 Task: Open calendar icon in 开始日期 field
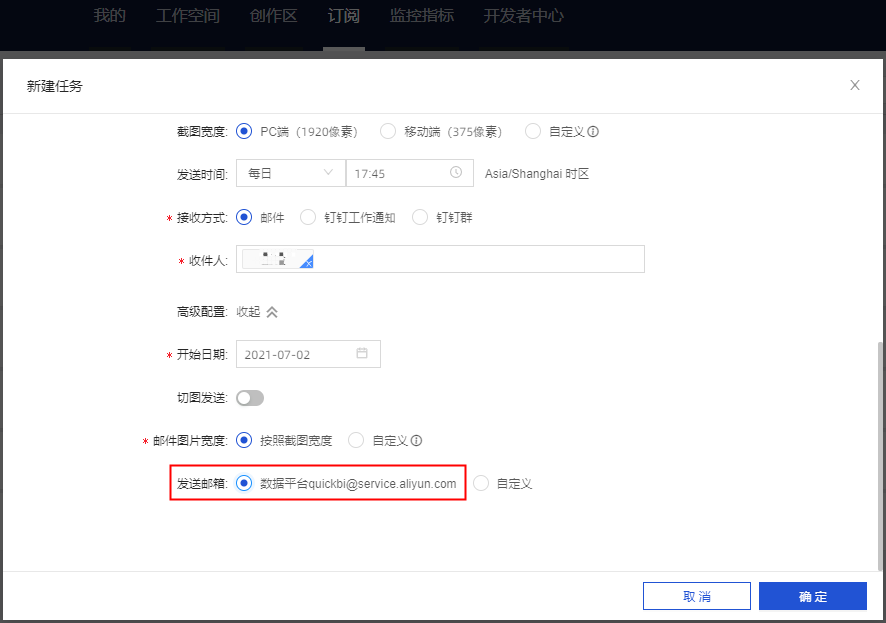[x=362, y=353]
